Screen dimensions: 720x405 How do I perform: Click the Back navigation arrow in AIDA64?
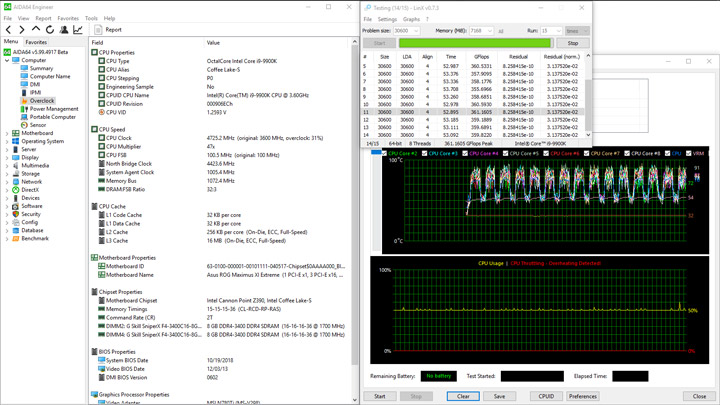9,30
